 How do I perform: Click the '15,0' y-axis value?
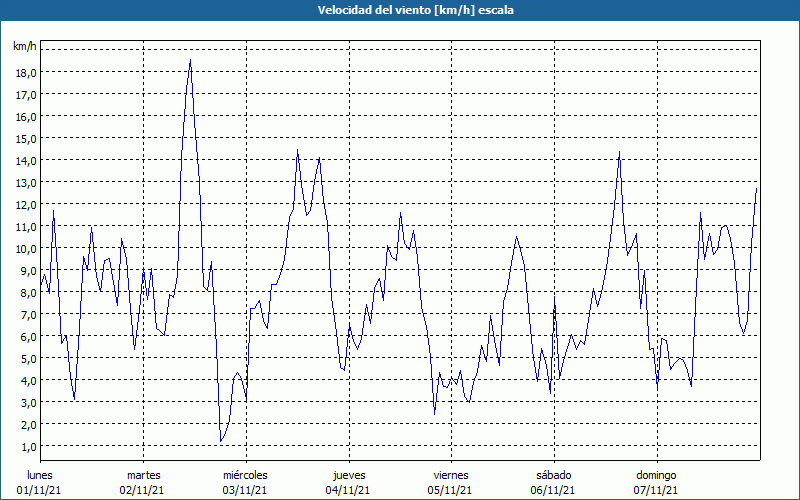[26, 139]
